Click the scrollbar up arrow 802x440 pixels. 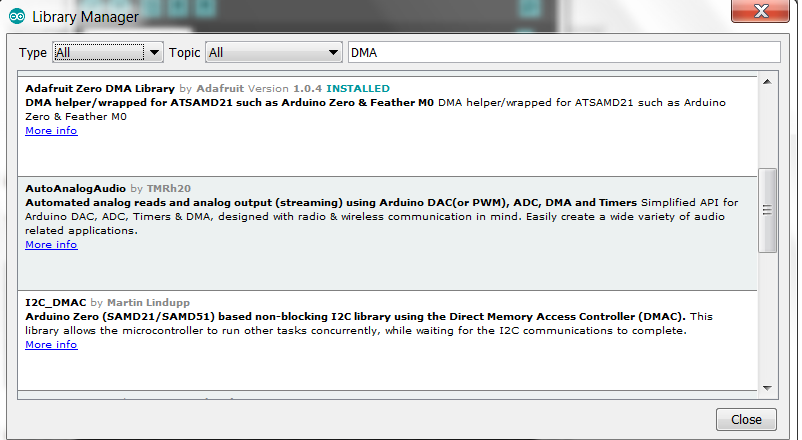coord(768,82)
